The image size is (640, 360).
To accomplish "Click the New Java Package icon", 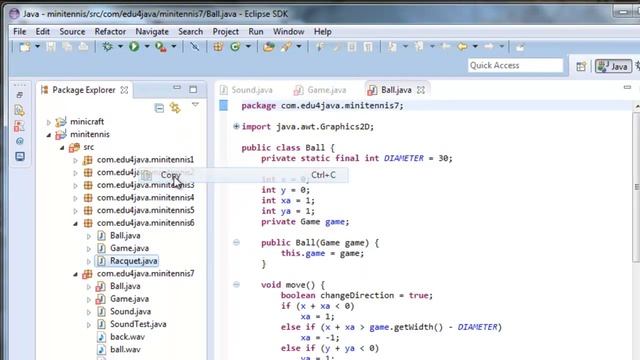I will pyautogui.click(x=218, y=47).
